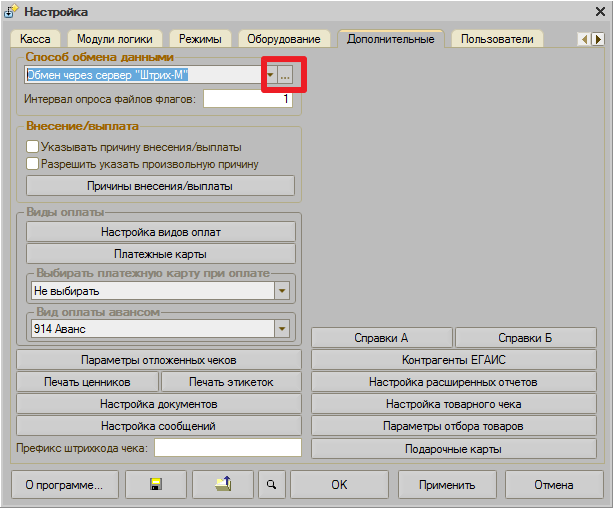Click the flag file polling interval field
The width and height of the screenshot is (613, 508).
point(247,99)
